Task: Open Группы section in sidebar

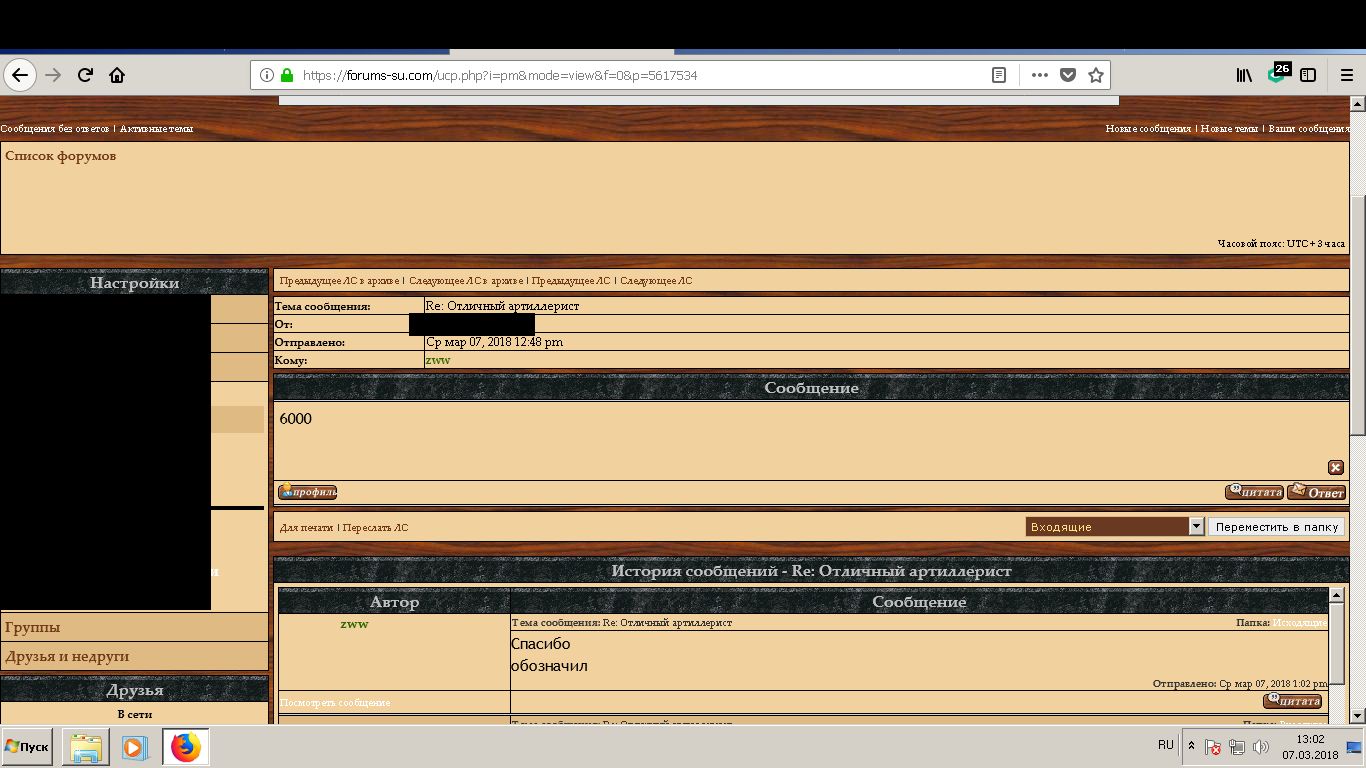Action: click(33, 627)
